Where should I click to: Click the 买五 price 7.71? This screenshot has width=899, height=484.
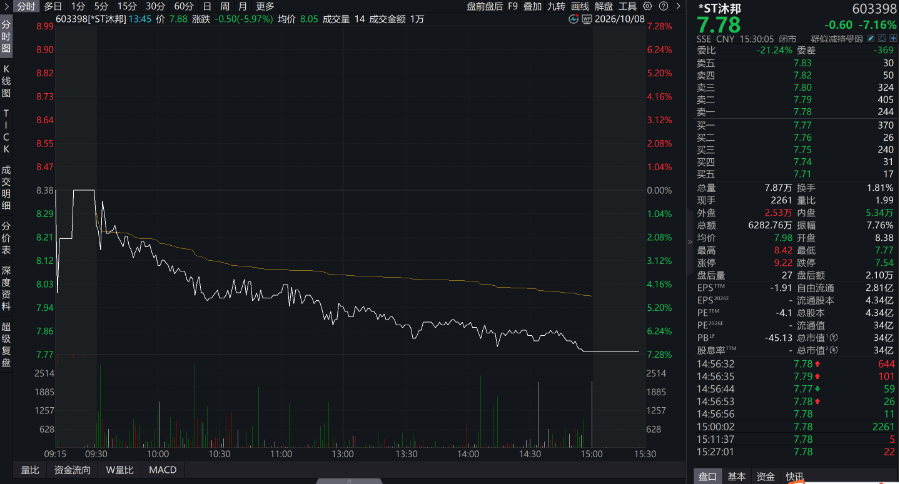pyautogui.click(x=803, y=174)
